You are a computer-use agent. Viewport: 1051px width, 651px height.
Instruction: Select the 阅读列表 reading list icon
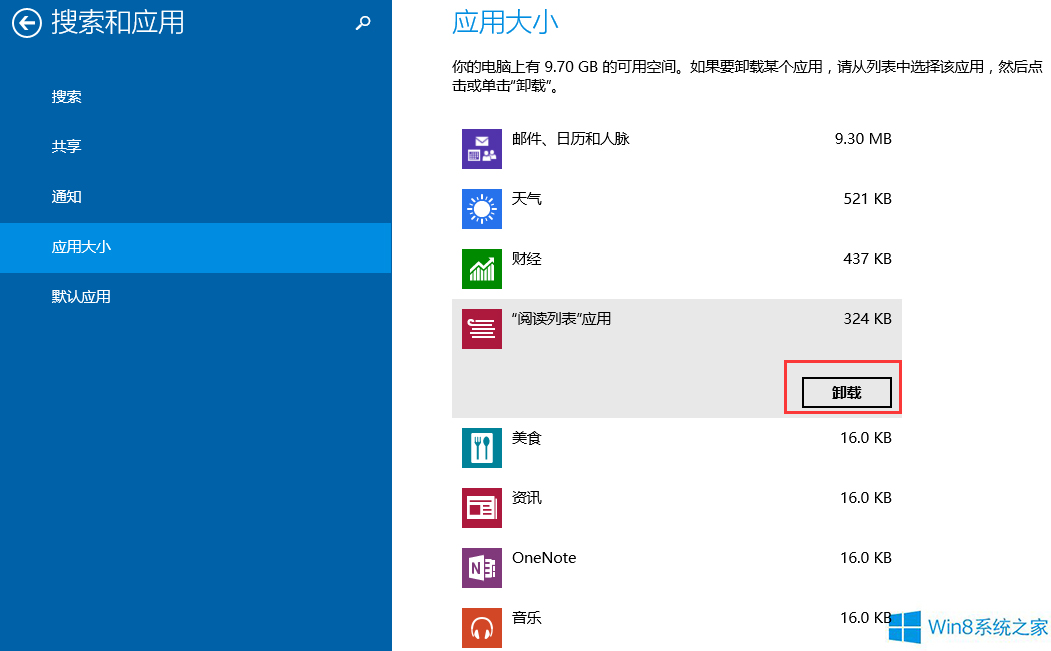[481, 328]
